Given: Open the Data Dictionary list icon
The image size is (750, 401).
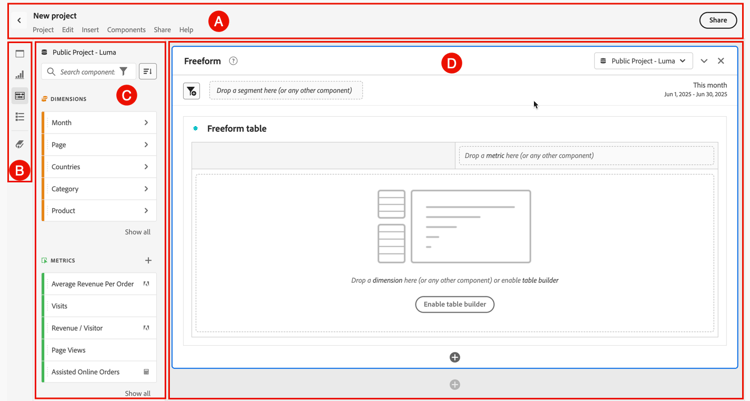Looking at the screenshot, I should [20, 116].
